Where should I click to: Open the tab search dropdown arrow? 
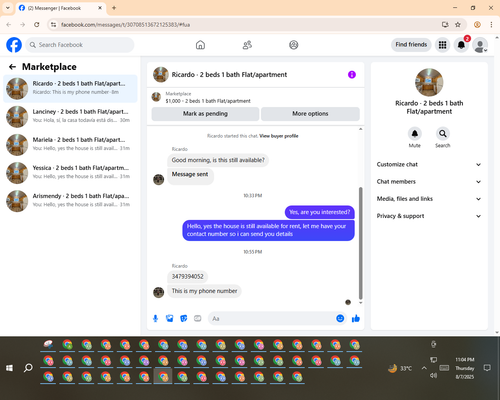pyautogui.click(x=8, y=8)
